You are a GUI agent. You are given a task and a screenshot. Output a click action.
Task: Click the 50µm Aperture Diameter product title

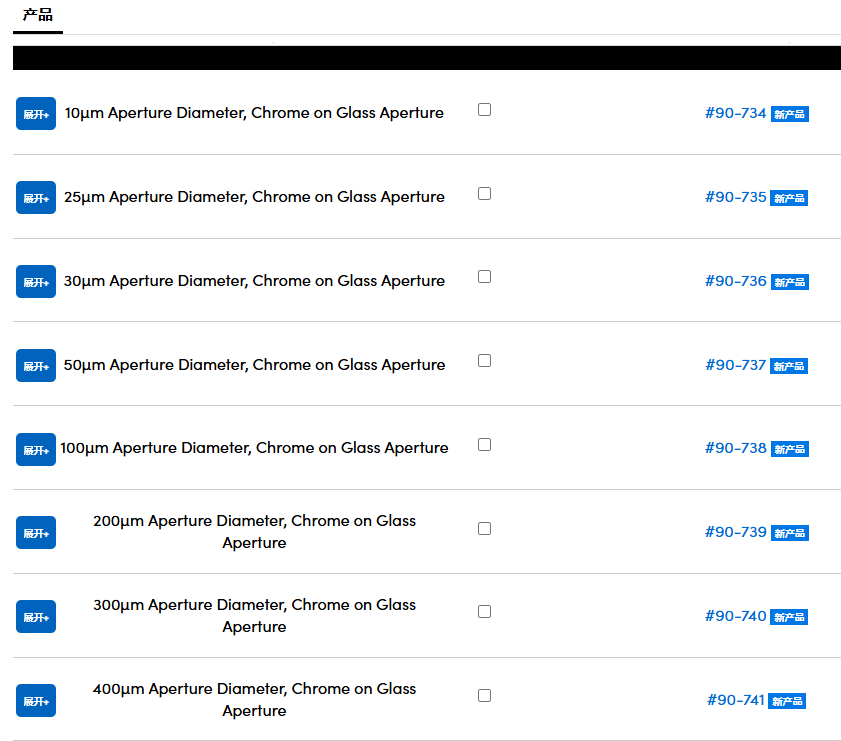tap(254, 365)
